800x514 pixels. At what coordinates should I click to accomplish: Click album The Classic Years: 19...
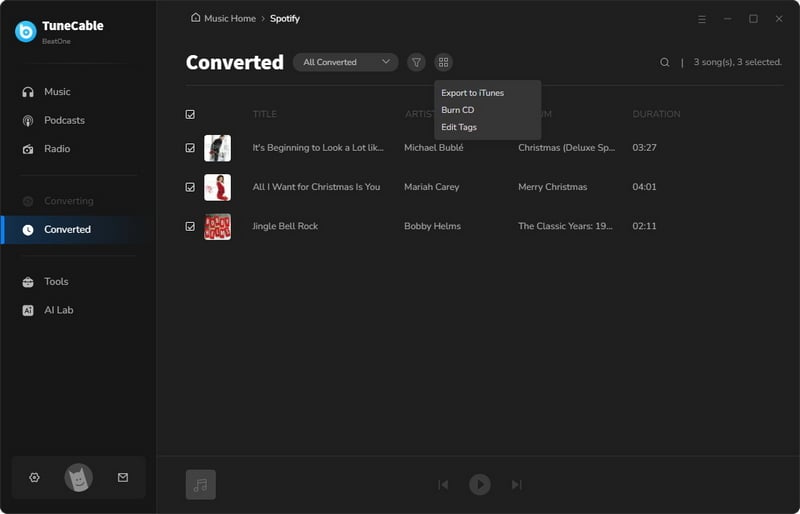coord(565,227)
